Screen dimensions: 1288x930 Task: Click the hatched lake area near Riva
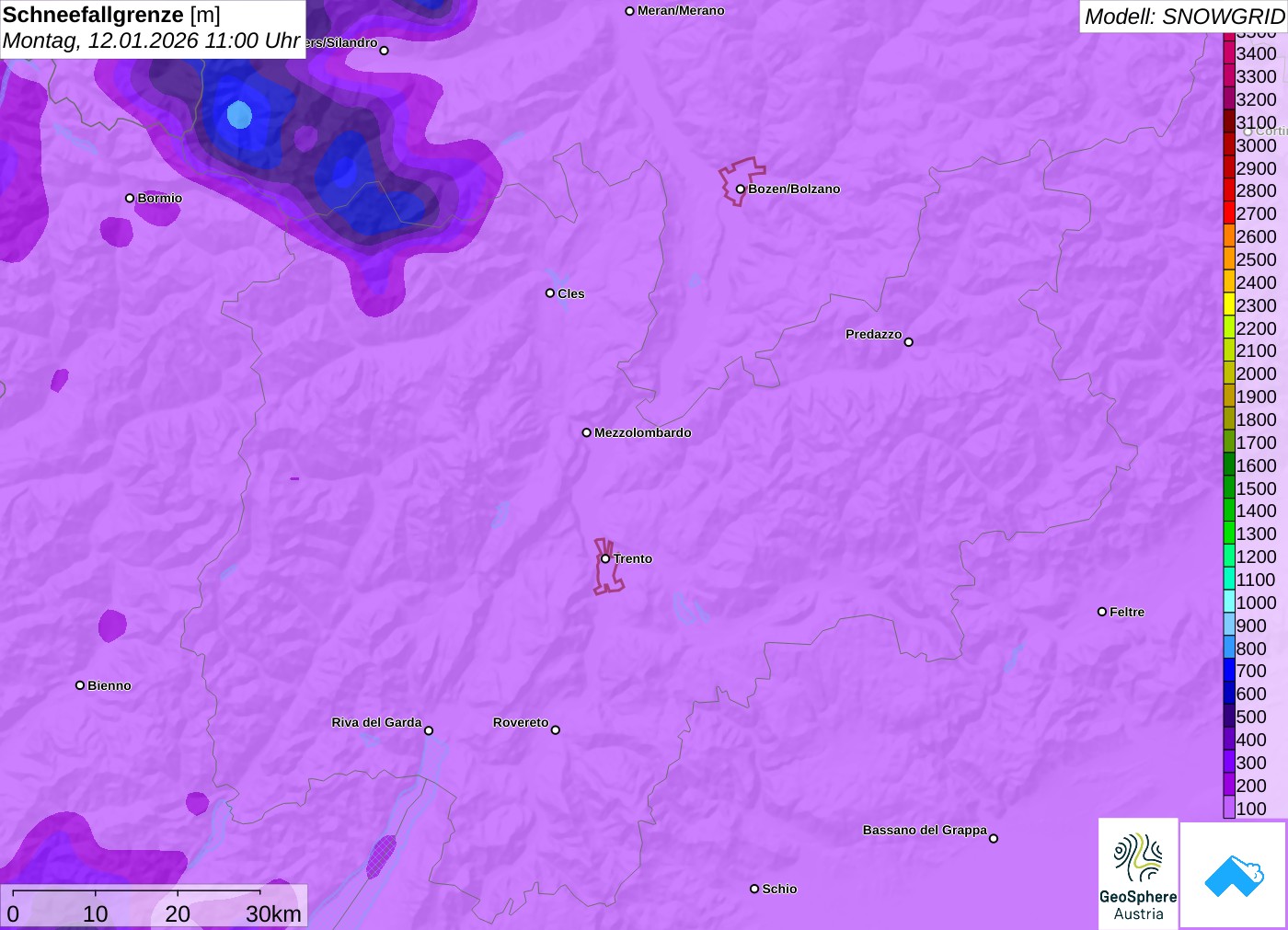[381, 856]
